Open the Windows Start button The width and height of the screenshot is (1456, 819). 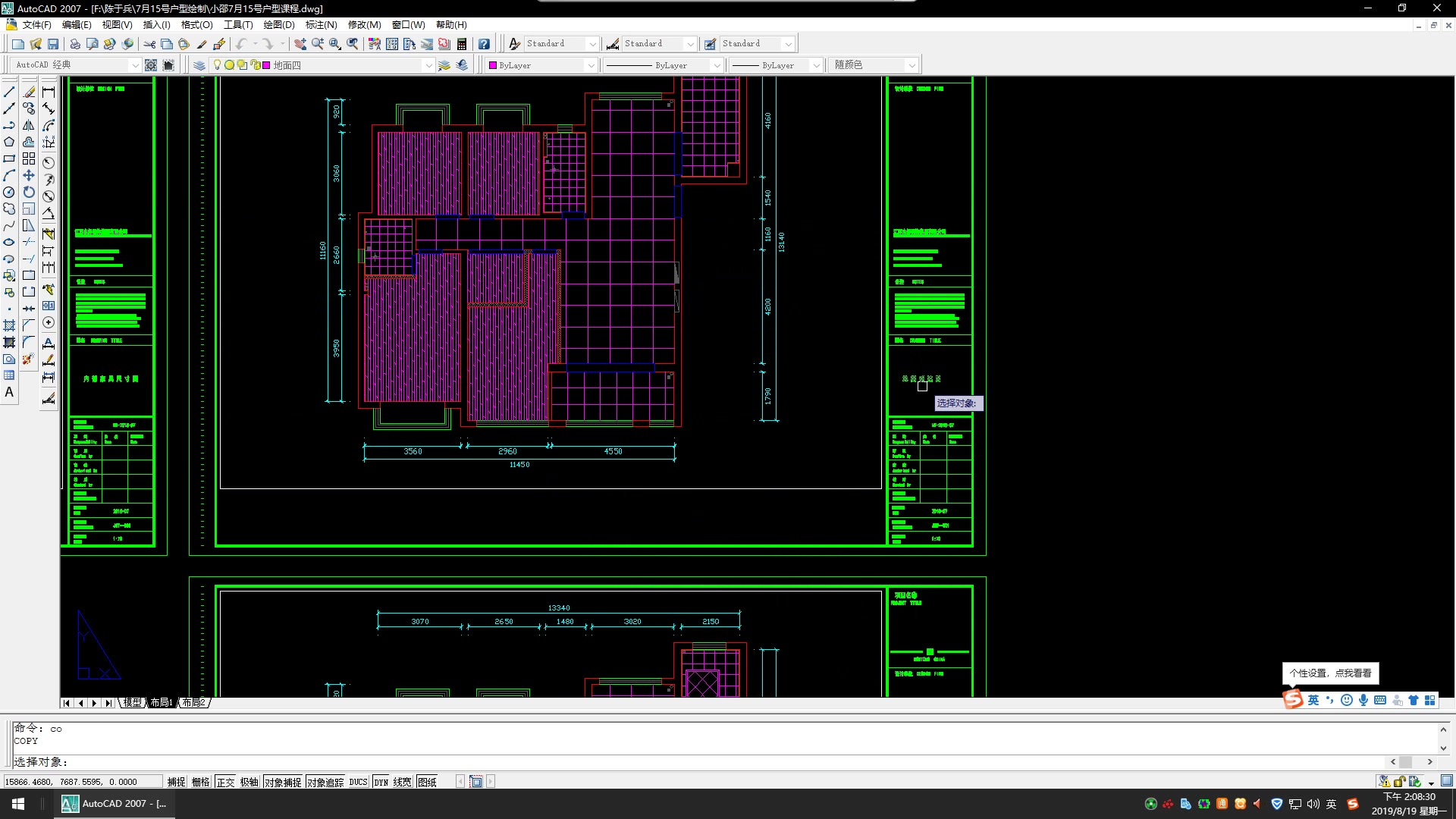(18, 804)
